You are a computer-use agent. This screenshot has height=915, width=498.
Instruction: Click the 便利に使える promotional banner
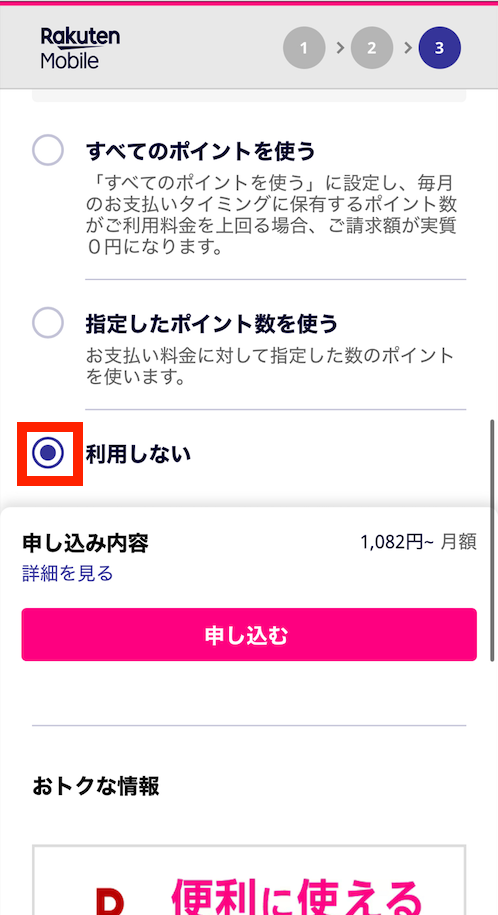coord(249,880)
